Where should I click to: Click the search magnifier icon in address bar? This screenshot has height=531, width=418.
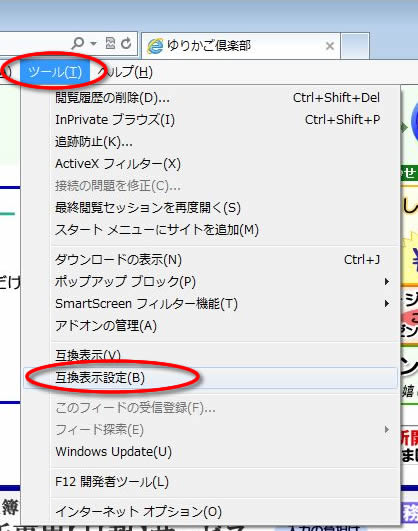click(x=78, y=43)
